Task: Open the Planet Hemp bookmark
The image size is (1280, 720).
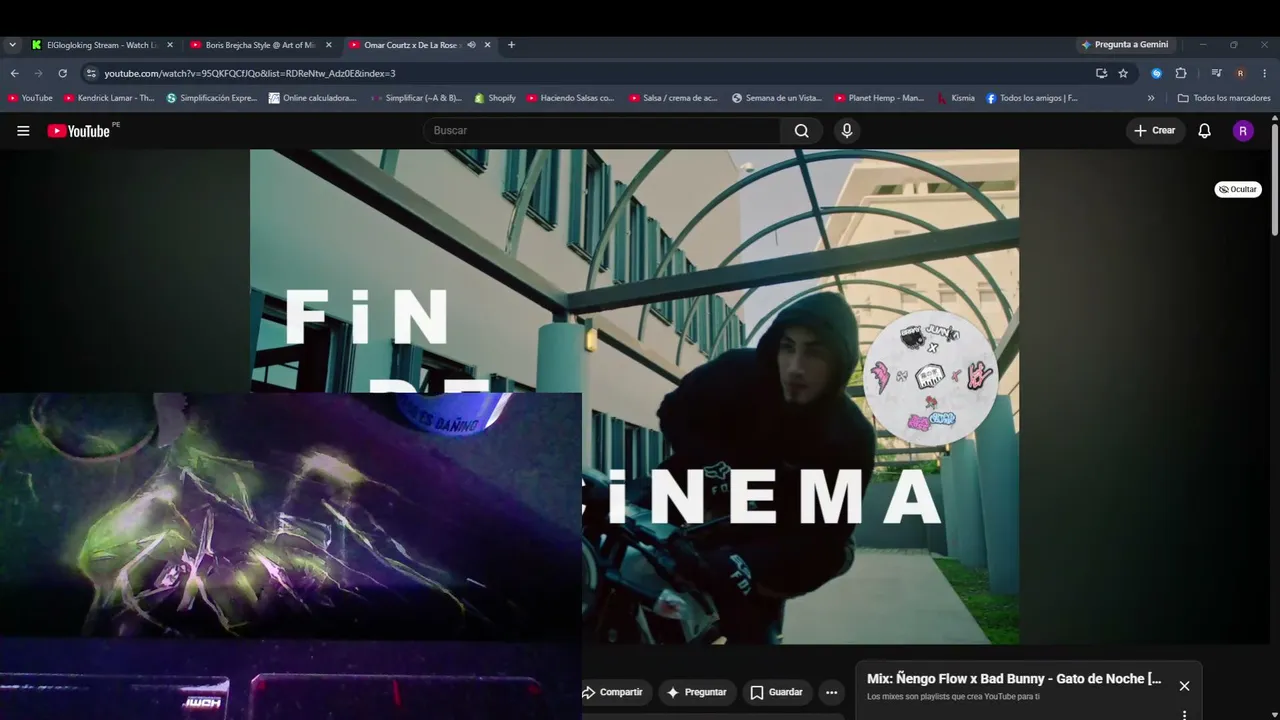Action: [x=880, y=98]
